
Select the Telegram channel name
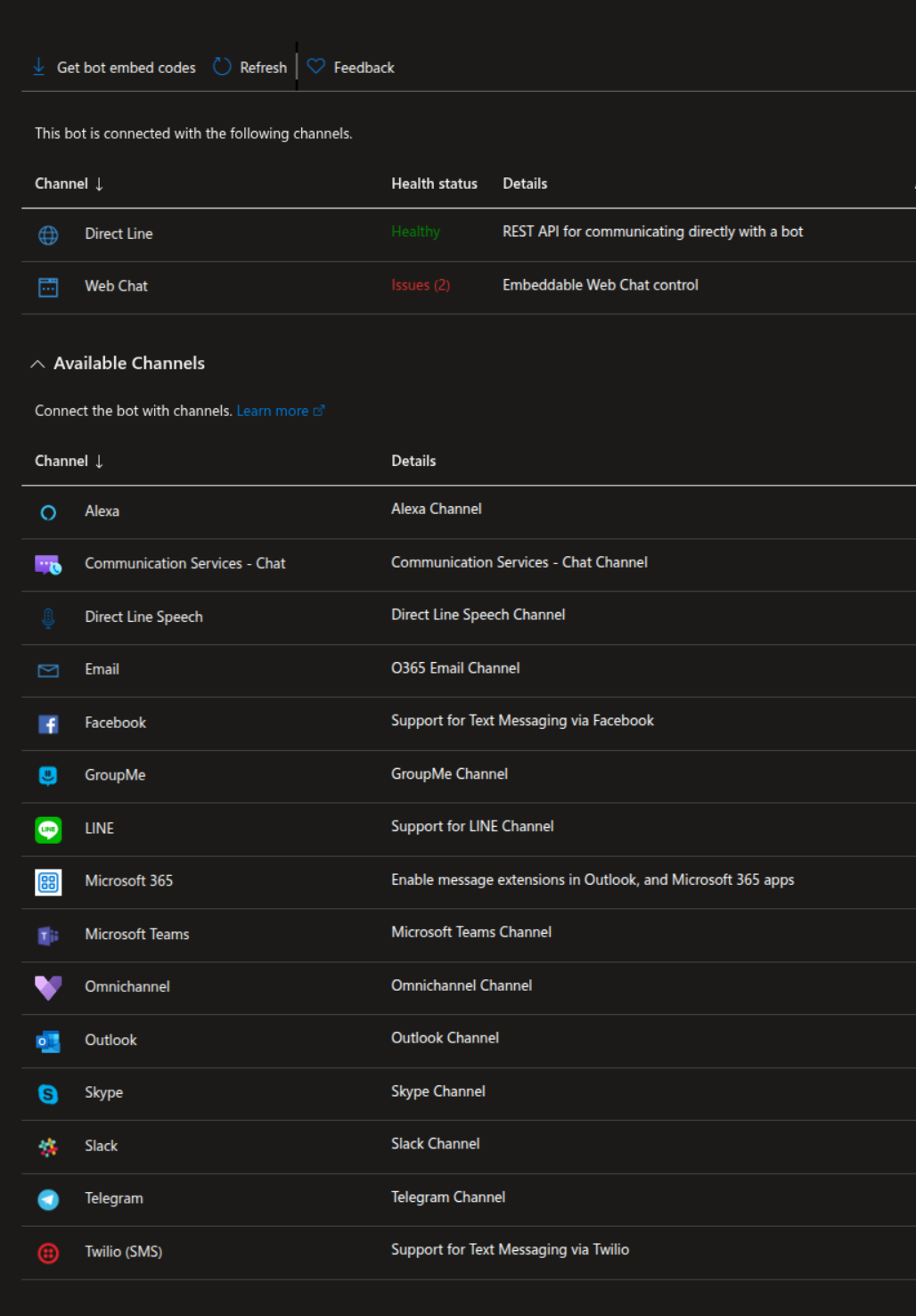click(113, 1198)
